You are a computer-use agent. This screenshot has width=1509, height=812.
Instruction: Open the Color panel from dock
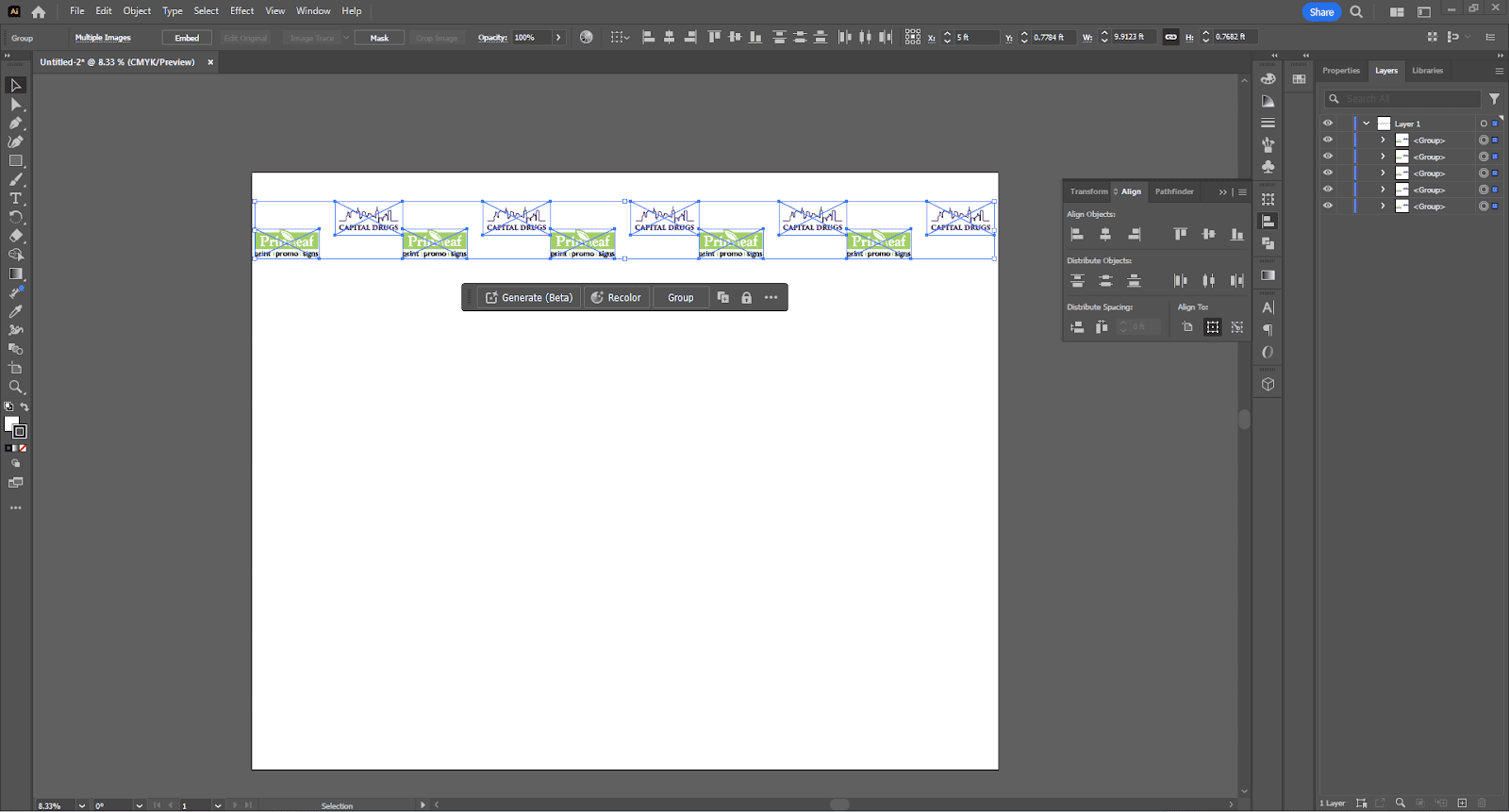pyautogui.click(x=1269, y=78)
